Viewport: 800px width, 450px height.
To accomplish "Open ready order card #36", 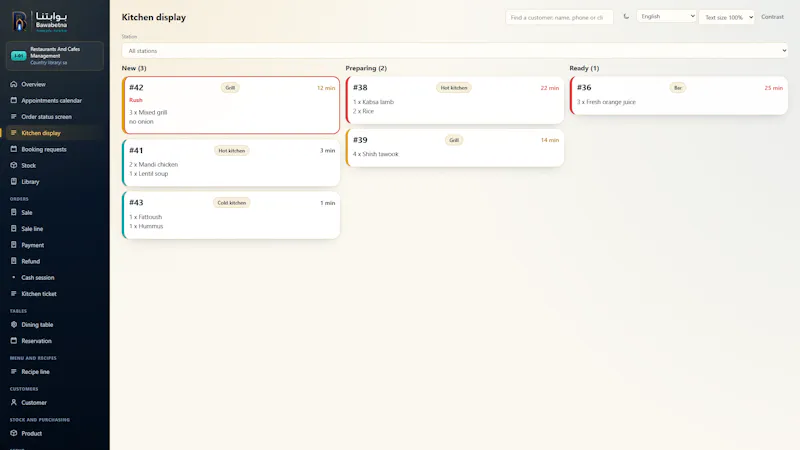I will pyautogui.click(x=679, y=95).
